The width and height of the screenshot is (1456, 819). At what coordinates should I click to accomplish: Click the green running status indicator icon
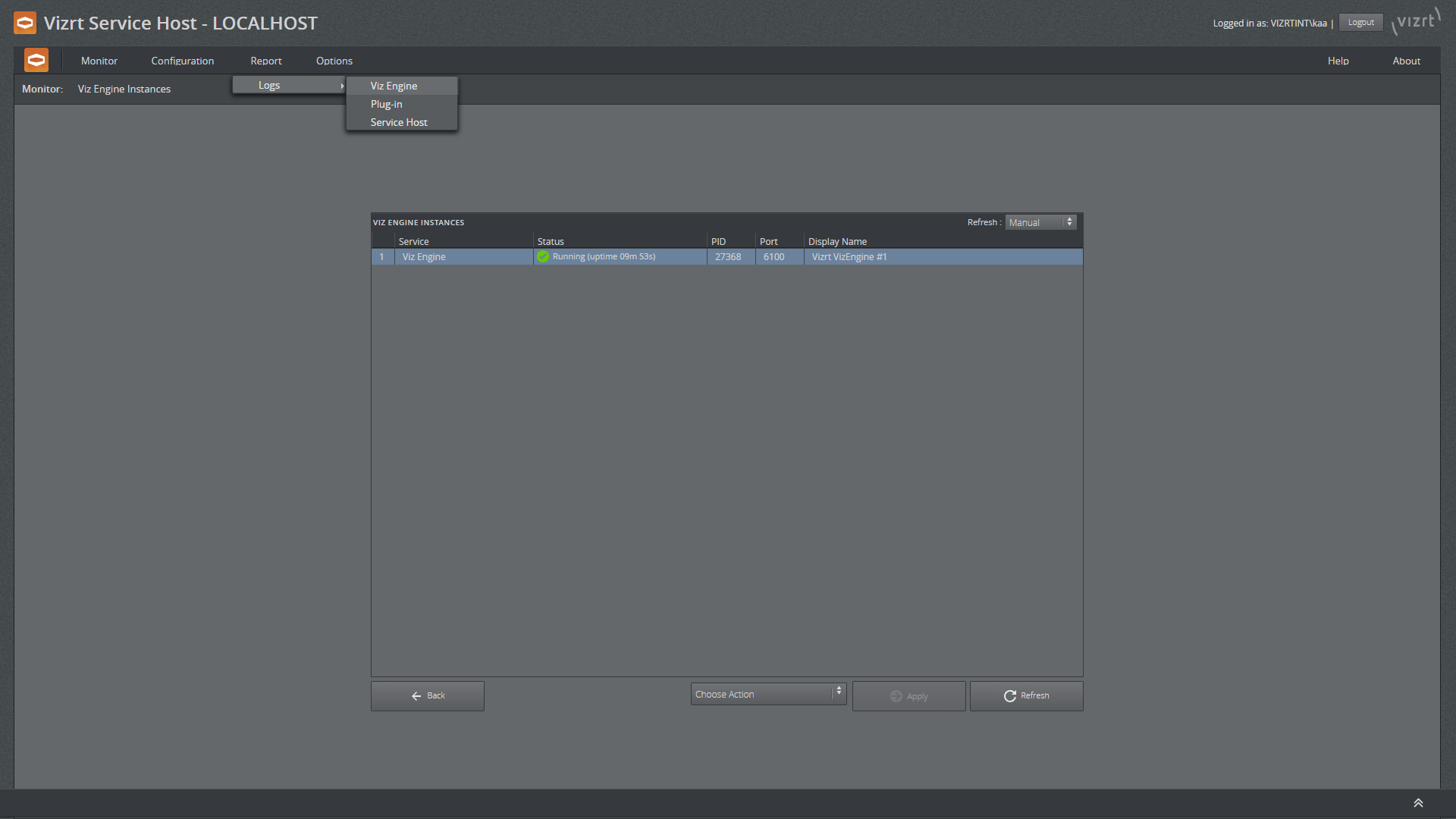(x=543, y=257)
